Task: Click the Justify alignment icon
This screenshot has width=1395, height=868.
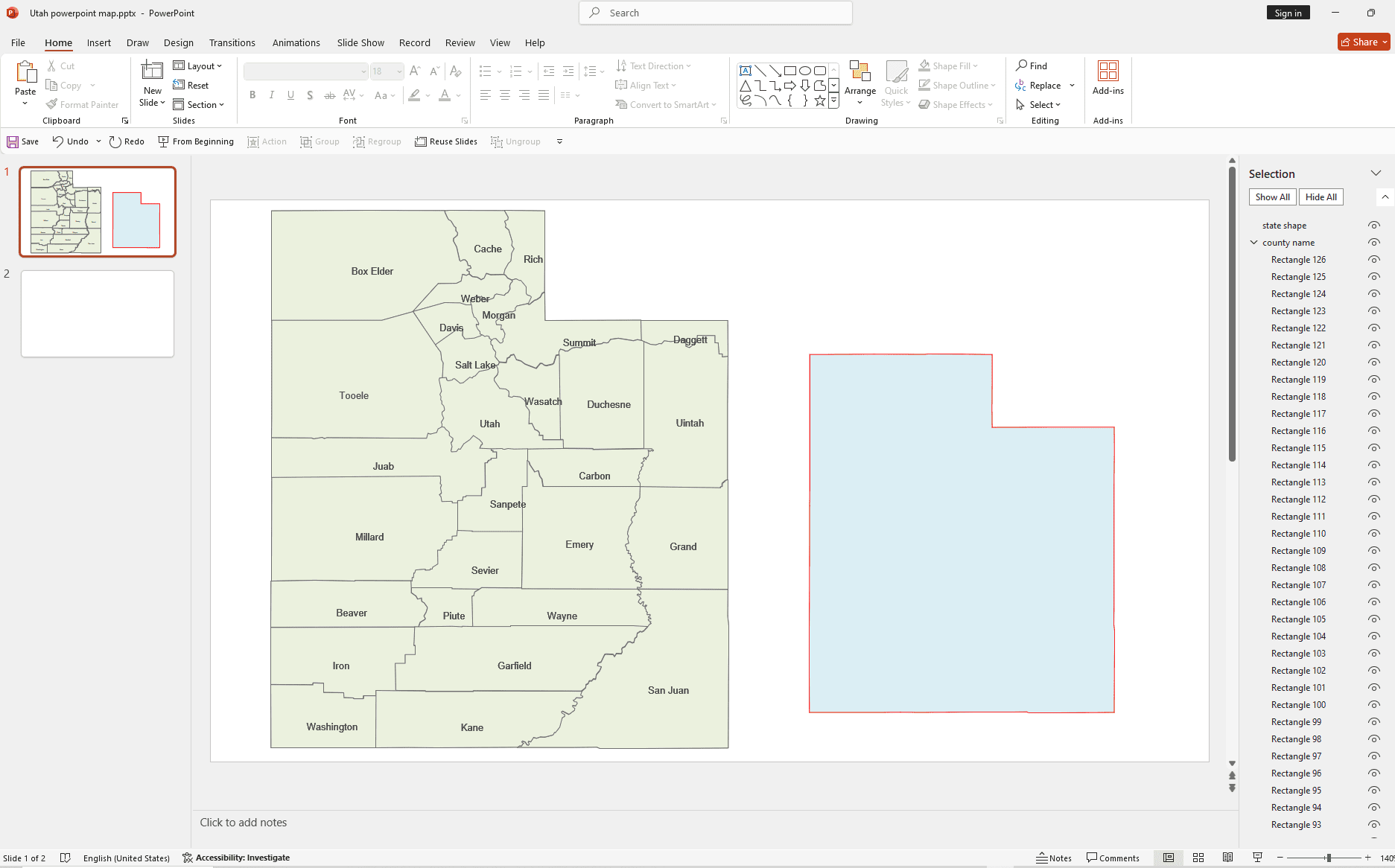Action: pyautogui.click(x=544, y=95)
